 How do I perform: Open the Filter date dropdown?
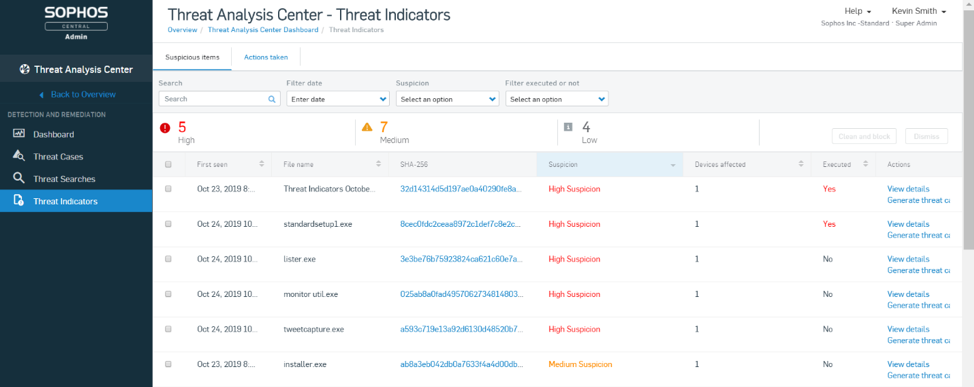pos(338,99)
